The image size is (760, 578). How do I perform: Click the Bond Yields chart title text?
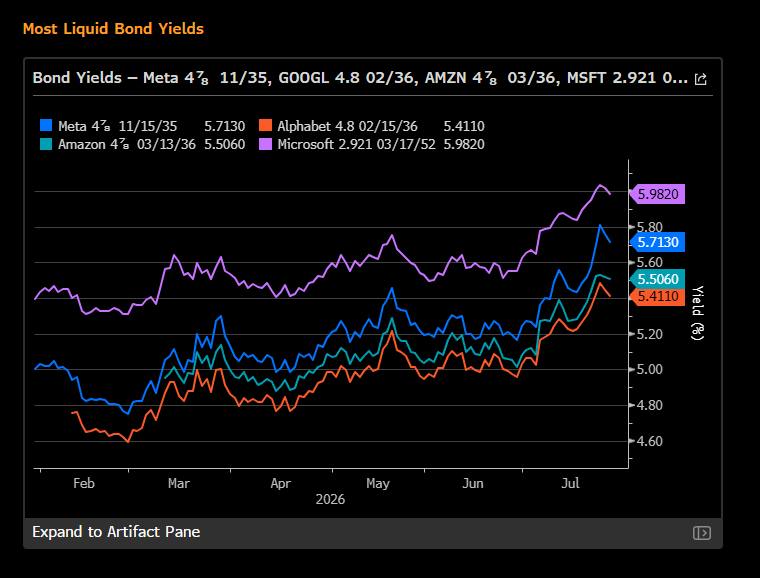pos(360,78)
